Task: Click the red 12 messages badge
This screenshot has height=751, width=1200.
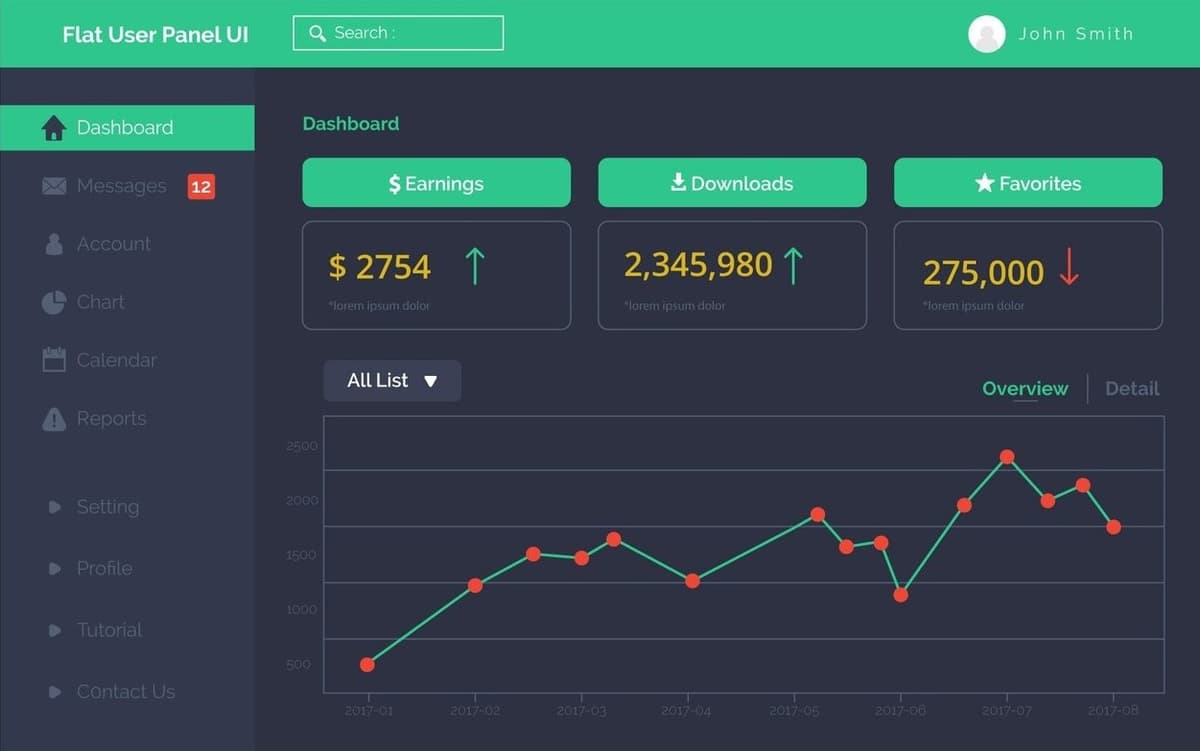Action: tap(202, 185)
